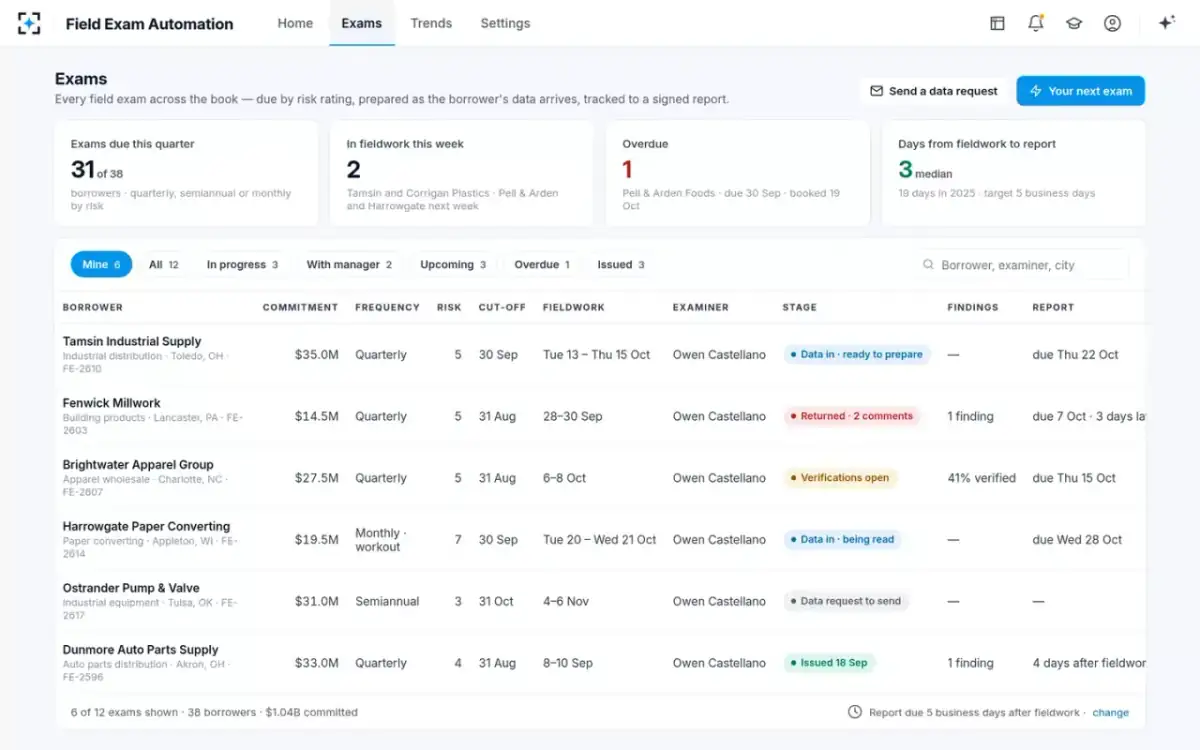Click Your next exam button

1081,91
